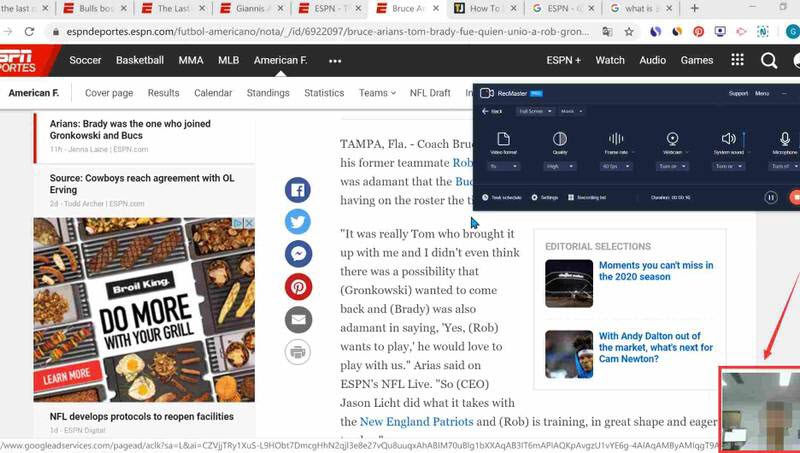Open Webcam Turn on dropdown

click(672, 166)
